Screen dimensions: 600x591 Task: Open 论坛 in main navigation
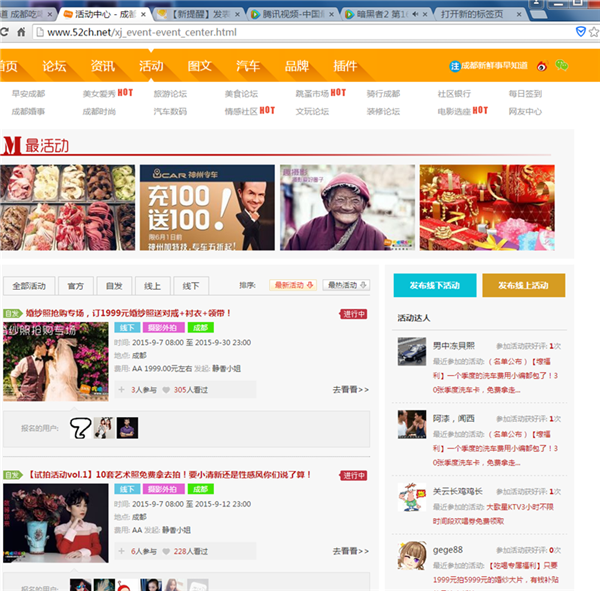pyautogui.click(x=54, y=66)
